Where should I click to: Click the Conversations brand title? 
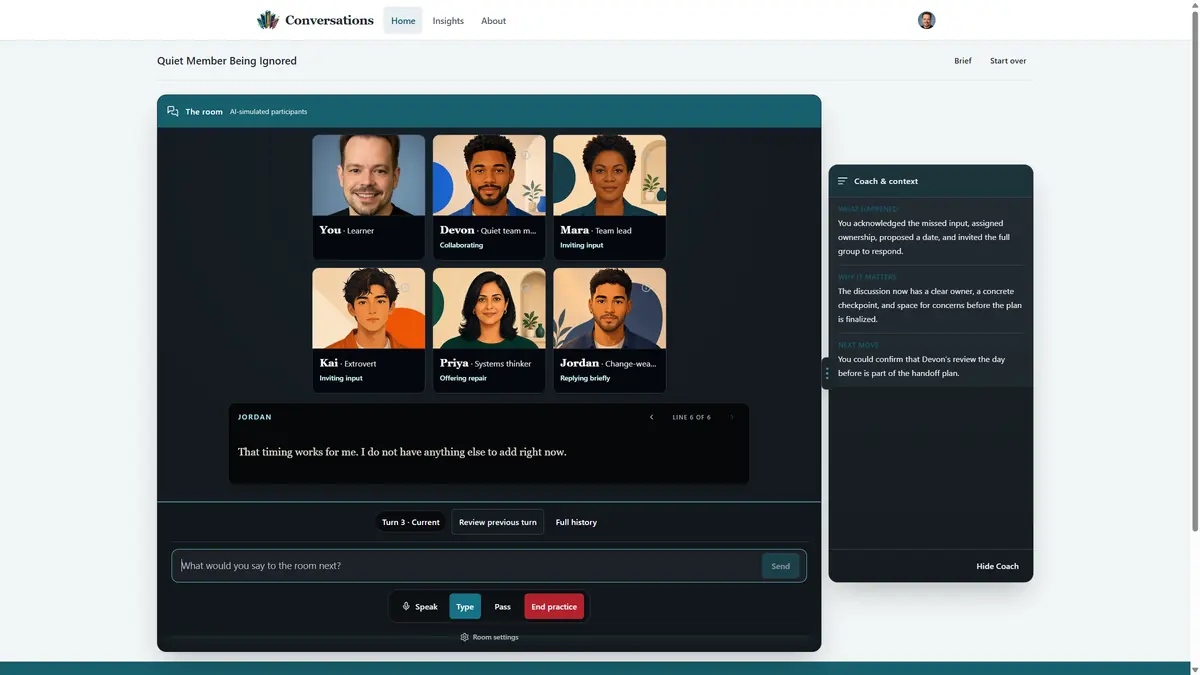coord(329,20)
